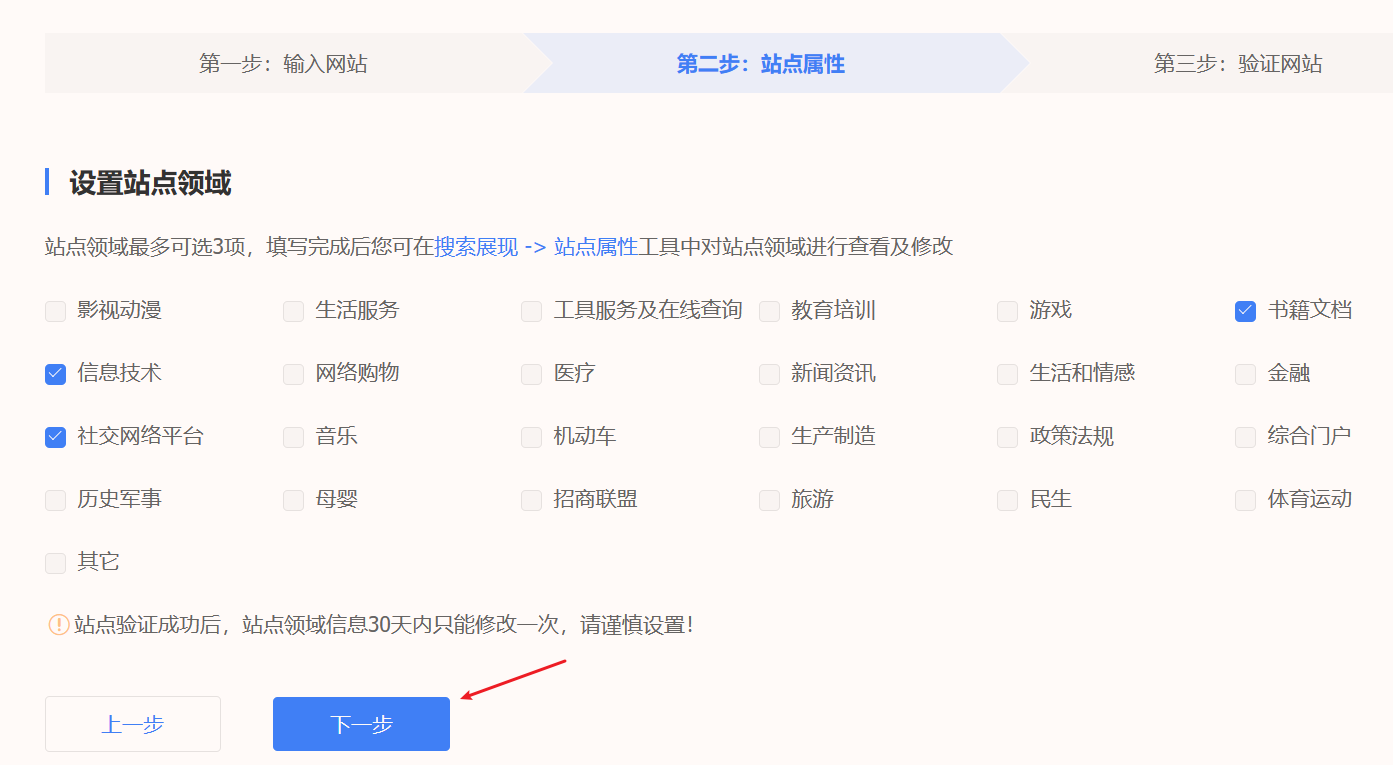Uncheck the 信息技术 checkbox
Image resolution: width=1393 pixels, height=765 pixels.
click(55, 374)
